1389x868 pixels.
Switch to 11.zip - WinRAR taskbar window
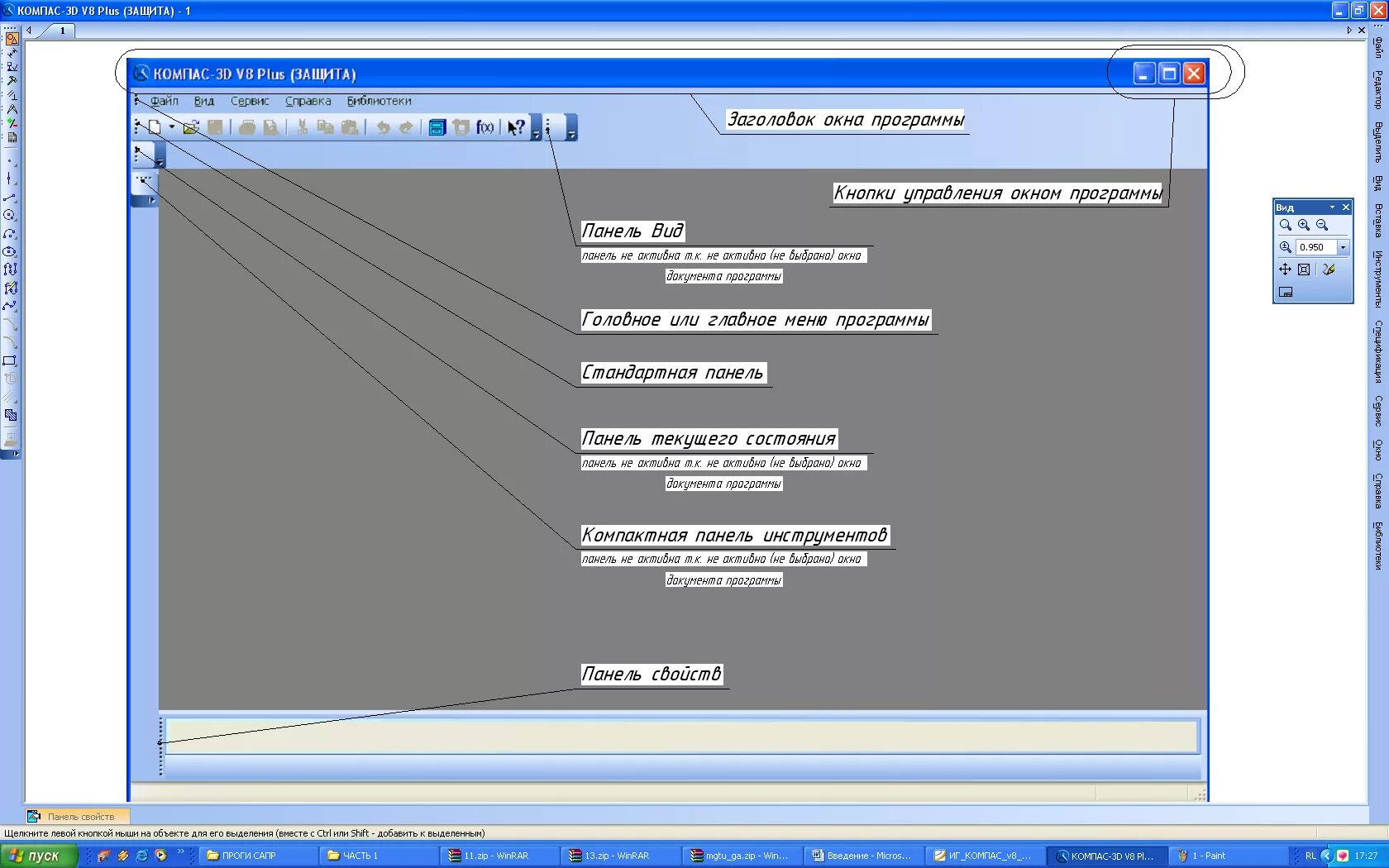click(x=500, y=856)
